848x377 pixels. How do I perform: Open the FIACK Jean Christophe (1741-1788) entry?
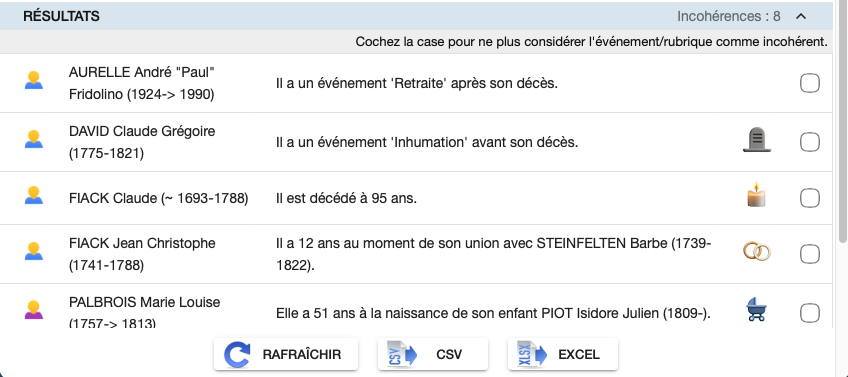click(142, 254)
